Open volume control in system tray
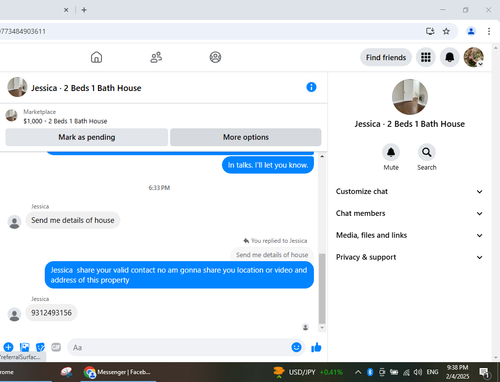 pos(418,372)
